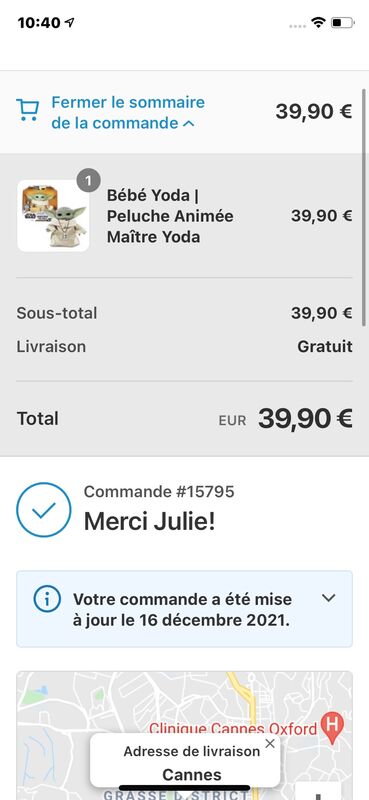This screenshot has height=800, width=369.
Task: Select the Commande #15795 order number
Action: click(x=159, y=491)
